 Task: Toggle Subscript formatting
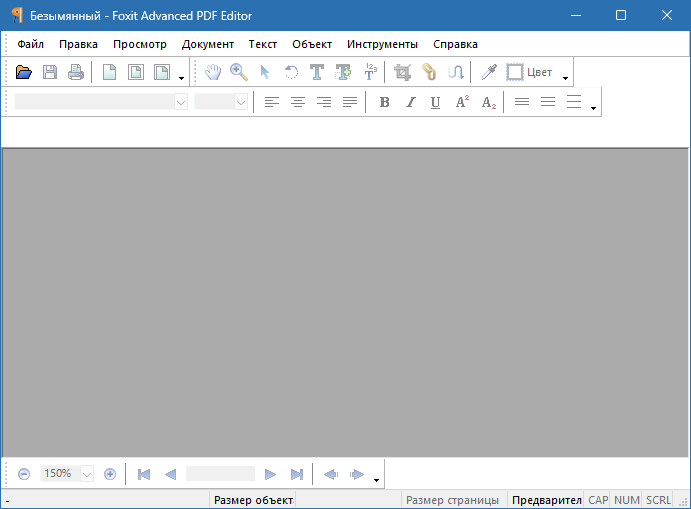(x=488, y=102)
